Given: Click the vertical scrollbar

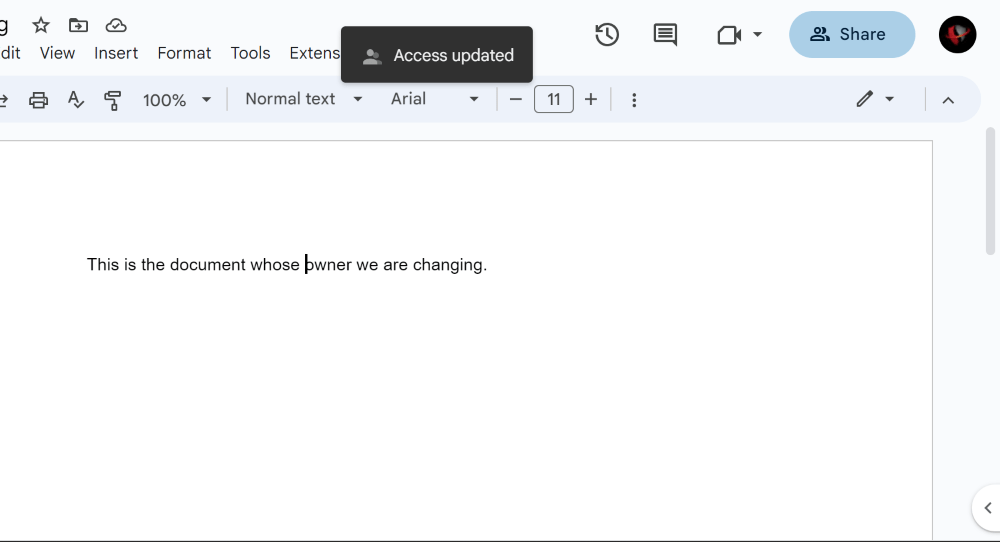Looking at the screenshot, I should pyautogui.click(x=990, y=191).
